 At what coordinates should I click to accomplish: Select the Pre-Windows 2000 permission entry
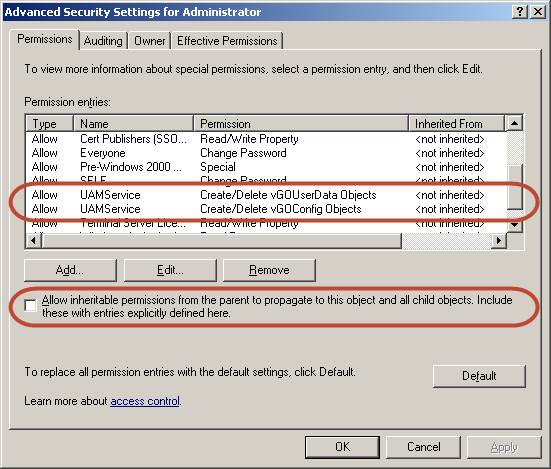click(x=266, y=167)
